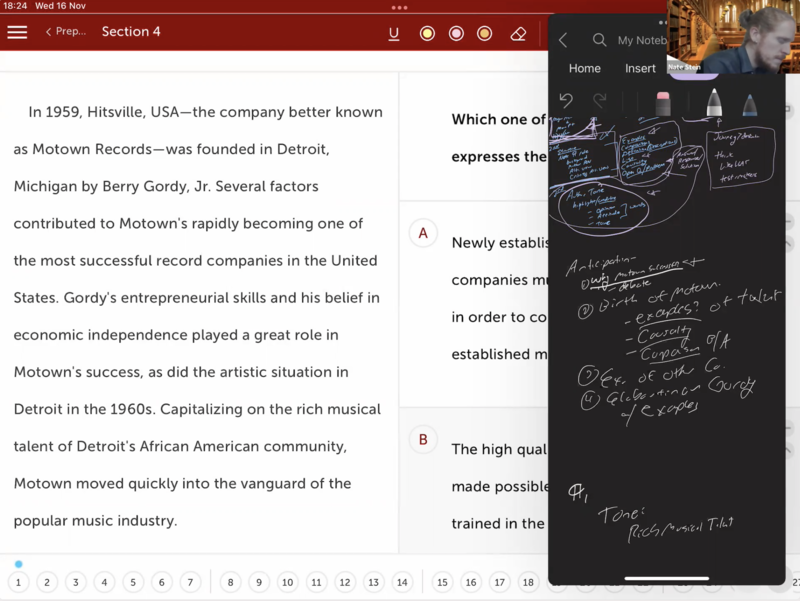The image size is (800, 601).
Task: Select the highlight eraser tool in header
Action: point(517,33)
